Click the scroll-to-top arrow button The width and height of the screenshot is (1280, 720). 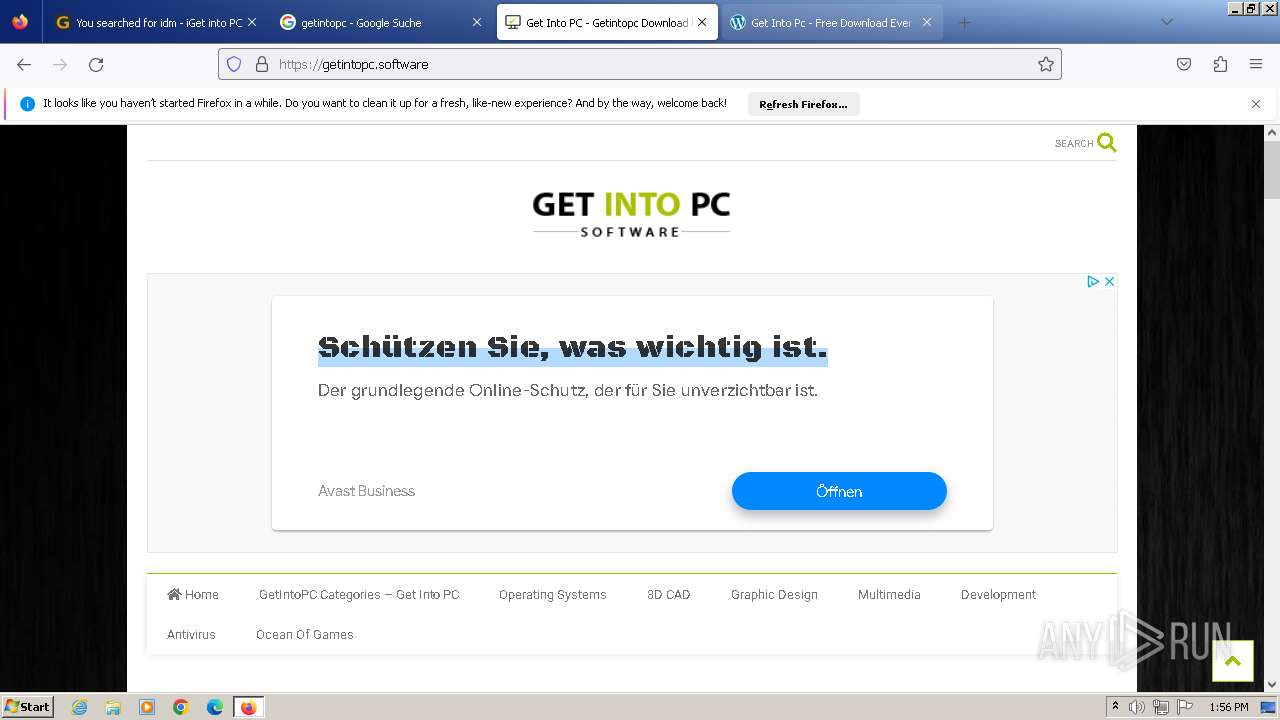click(1233, 661)
